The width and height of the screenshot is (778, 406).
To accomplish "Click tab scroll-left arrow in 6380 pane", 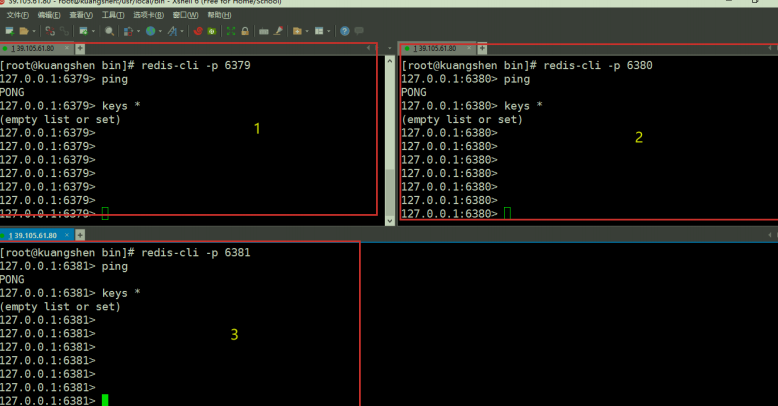I will coord(770,48).
